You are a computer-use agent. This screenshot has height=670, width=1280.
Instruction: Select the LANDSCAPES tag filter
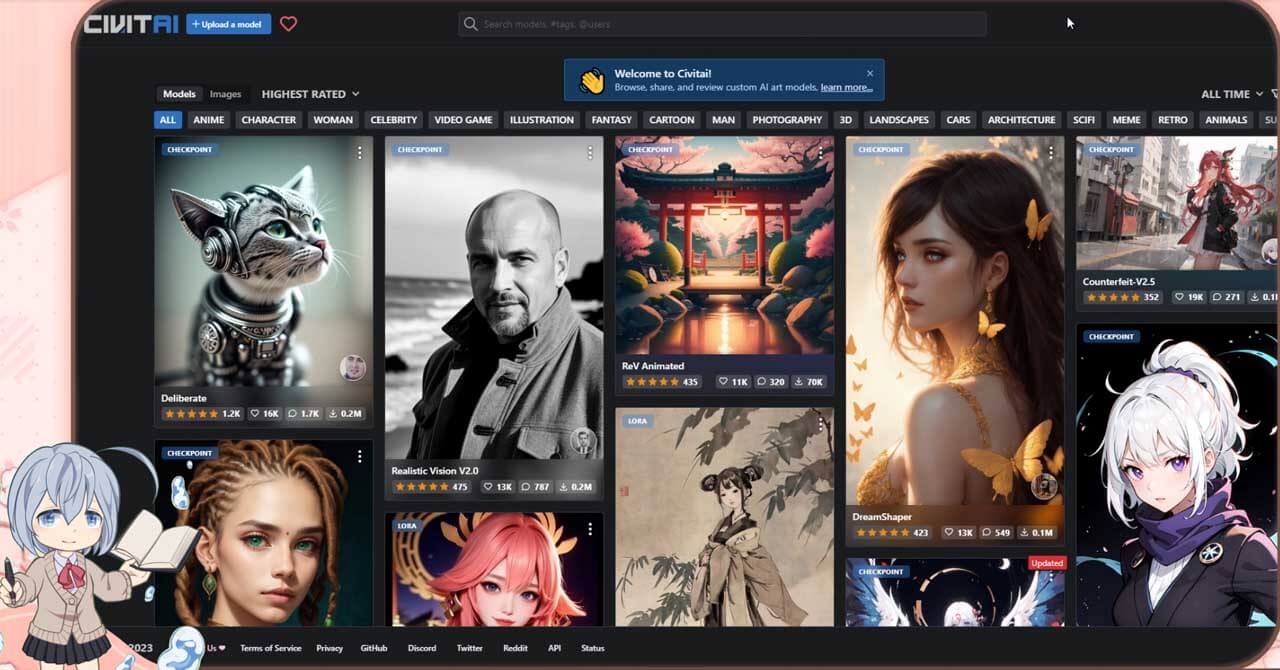coord(898,120)
